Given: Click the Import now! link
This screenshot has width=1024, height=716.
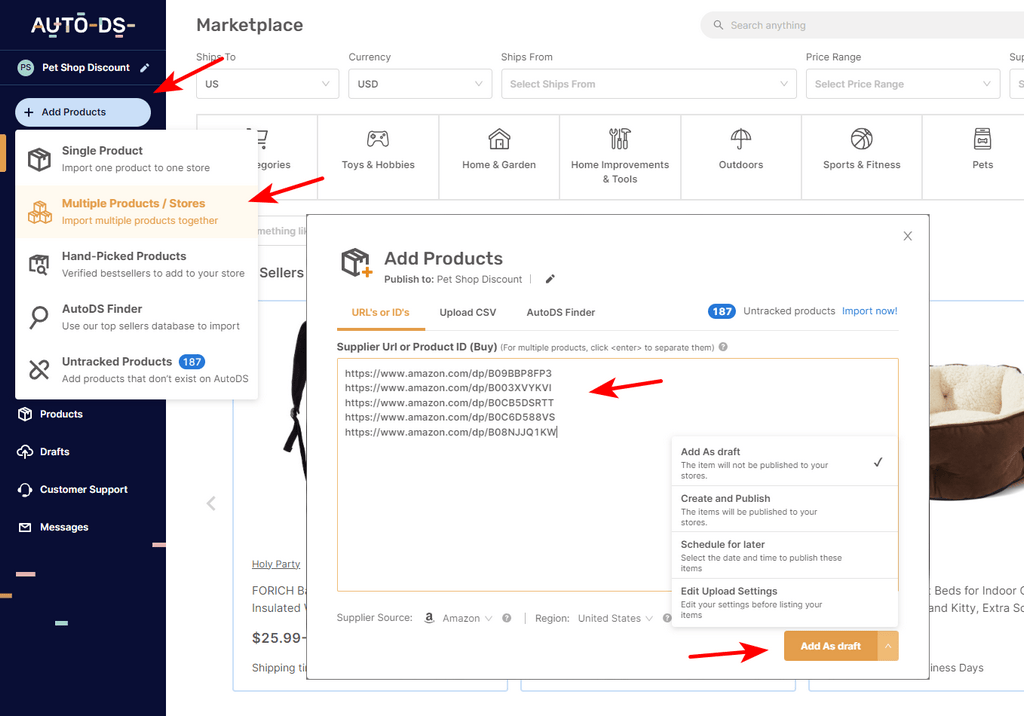Looking at the screenshot, I should point(869,311).
